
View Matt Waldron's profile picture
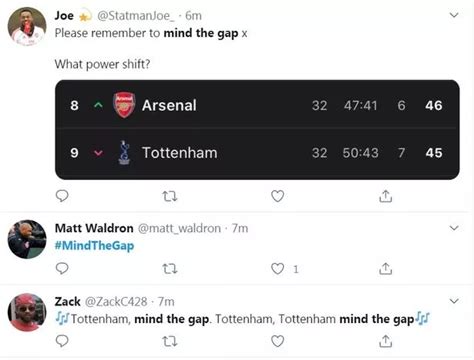(x=27, y=239)
